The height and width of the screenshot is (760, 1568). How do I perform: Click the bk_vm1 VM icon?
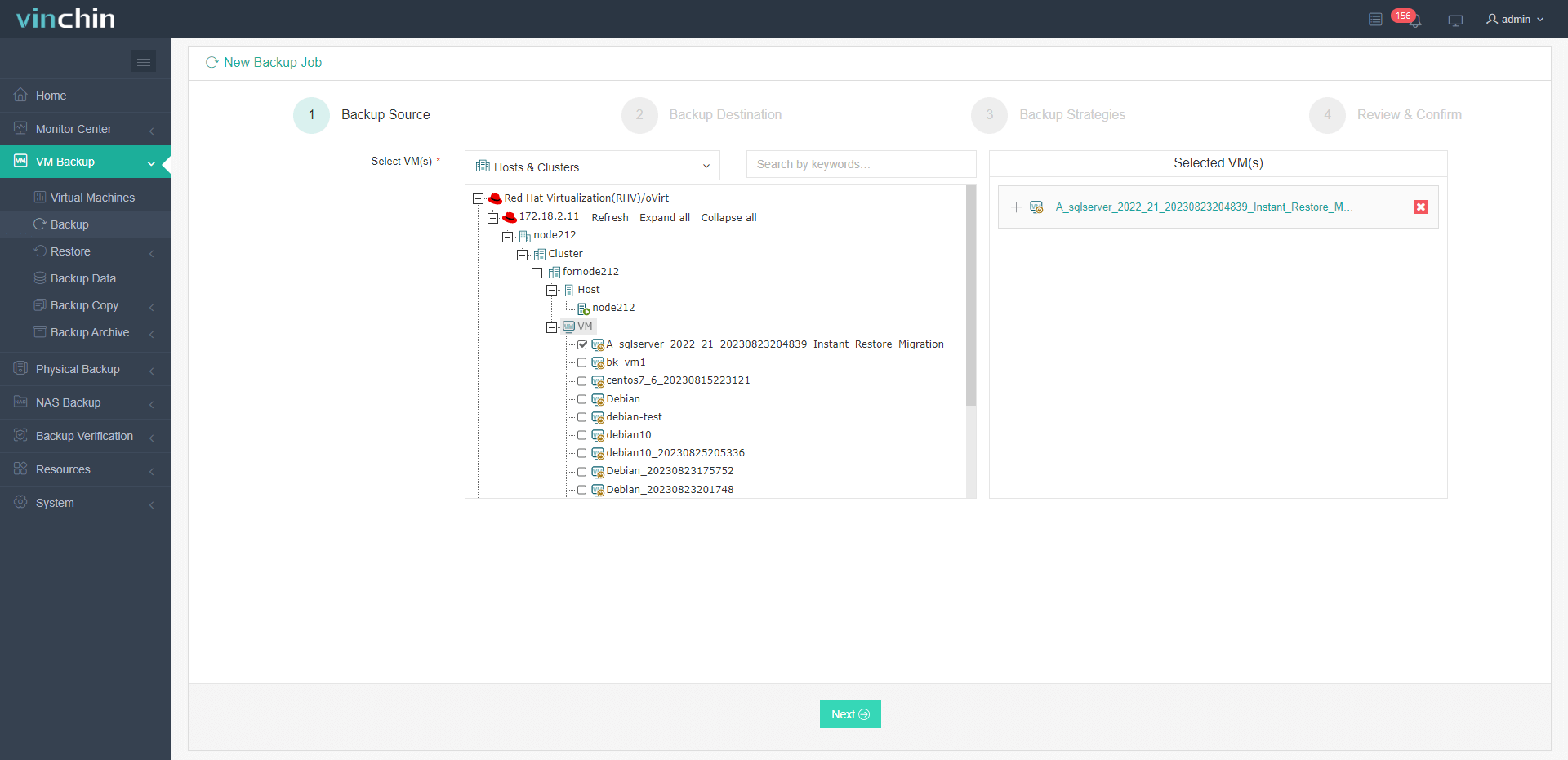pyautogui.click(x=598, y=363)
